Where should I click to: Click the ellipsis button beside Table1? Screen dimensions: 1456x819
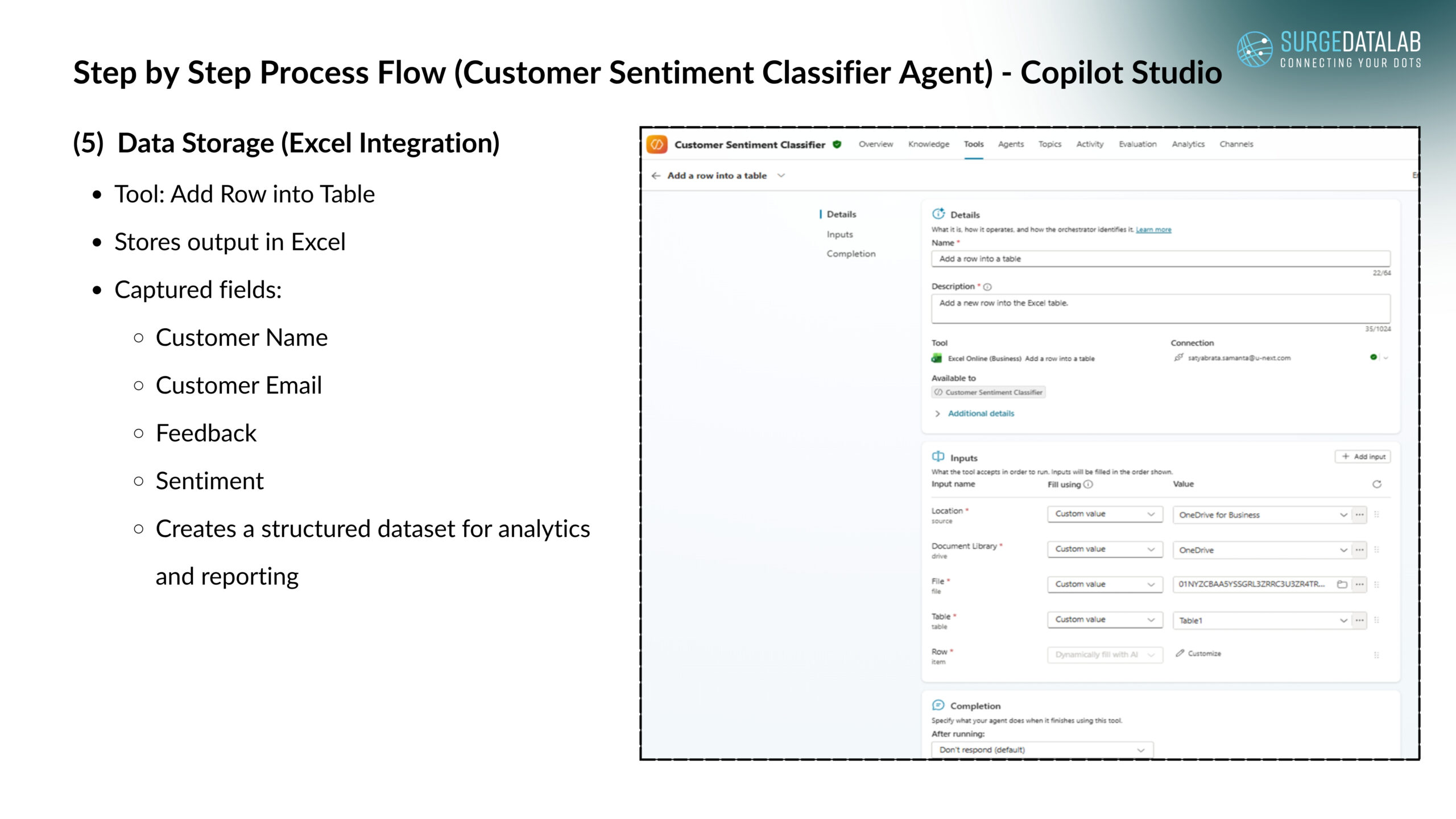pyautogui.click(x=1360, y=621)
